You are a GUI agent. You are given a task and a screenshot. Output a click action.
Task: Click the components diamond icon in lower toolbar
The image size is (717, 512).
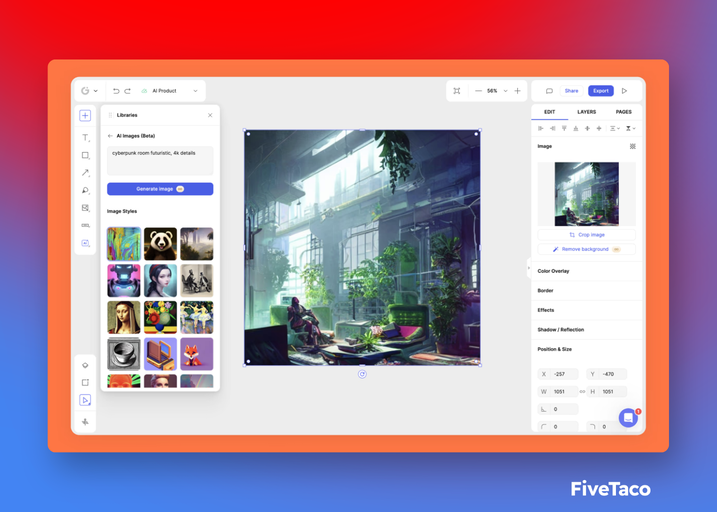point(86,365)
